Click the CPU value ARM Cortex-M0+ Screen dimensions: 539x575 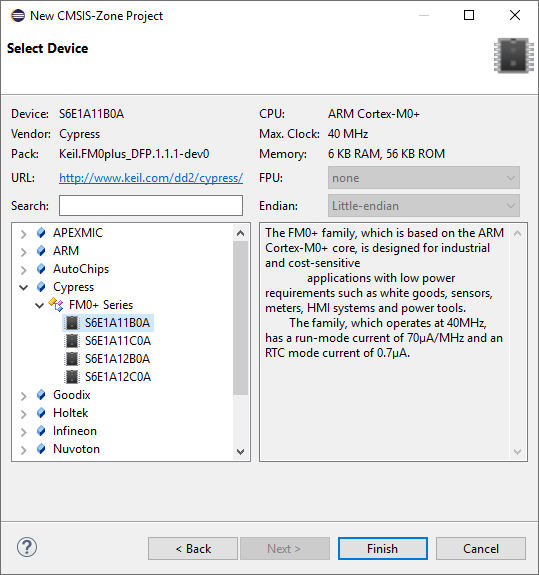tap(374, 114)
